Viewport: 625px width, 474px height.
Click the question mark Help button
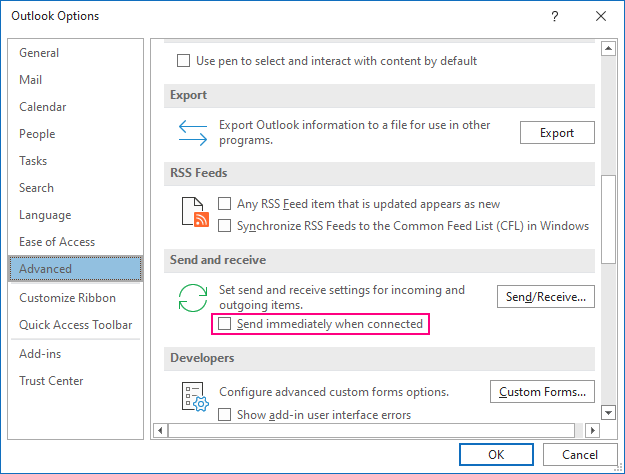tap(554, 16)
